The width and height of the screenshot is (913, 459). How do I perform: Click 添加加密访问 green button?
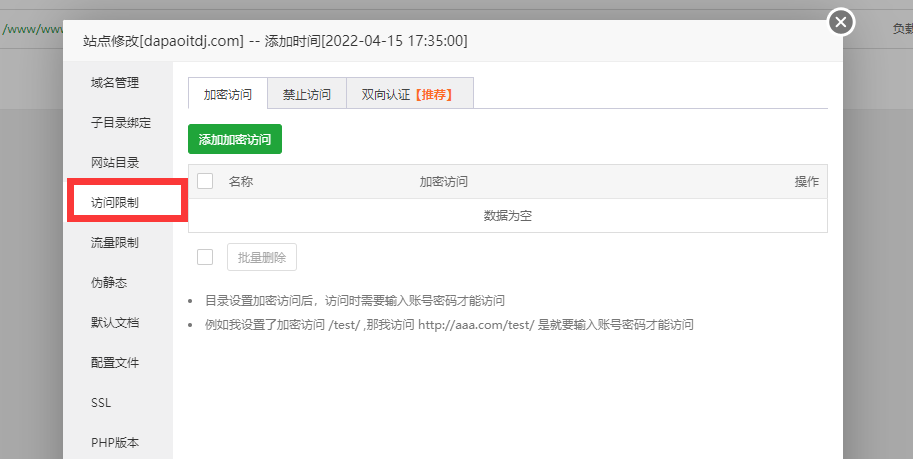235,139
